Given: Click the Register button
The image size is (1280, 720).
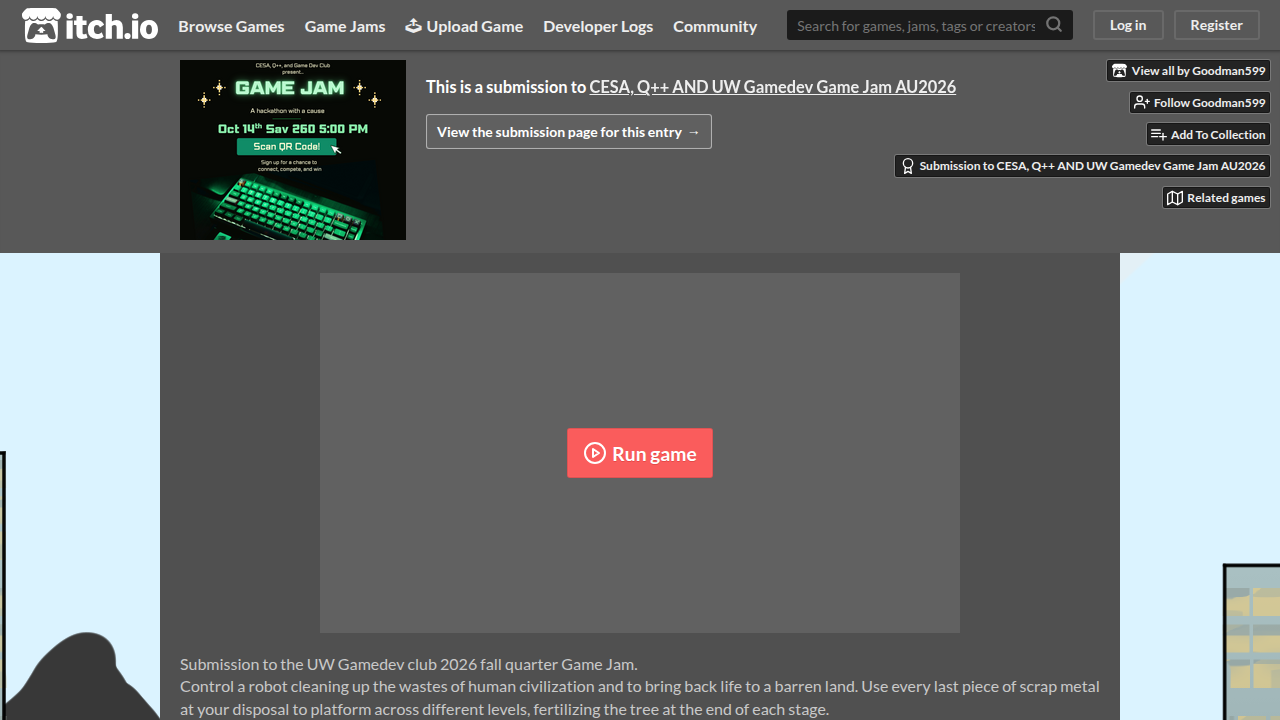Looking at the screenshot, I should point(1216,25).
